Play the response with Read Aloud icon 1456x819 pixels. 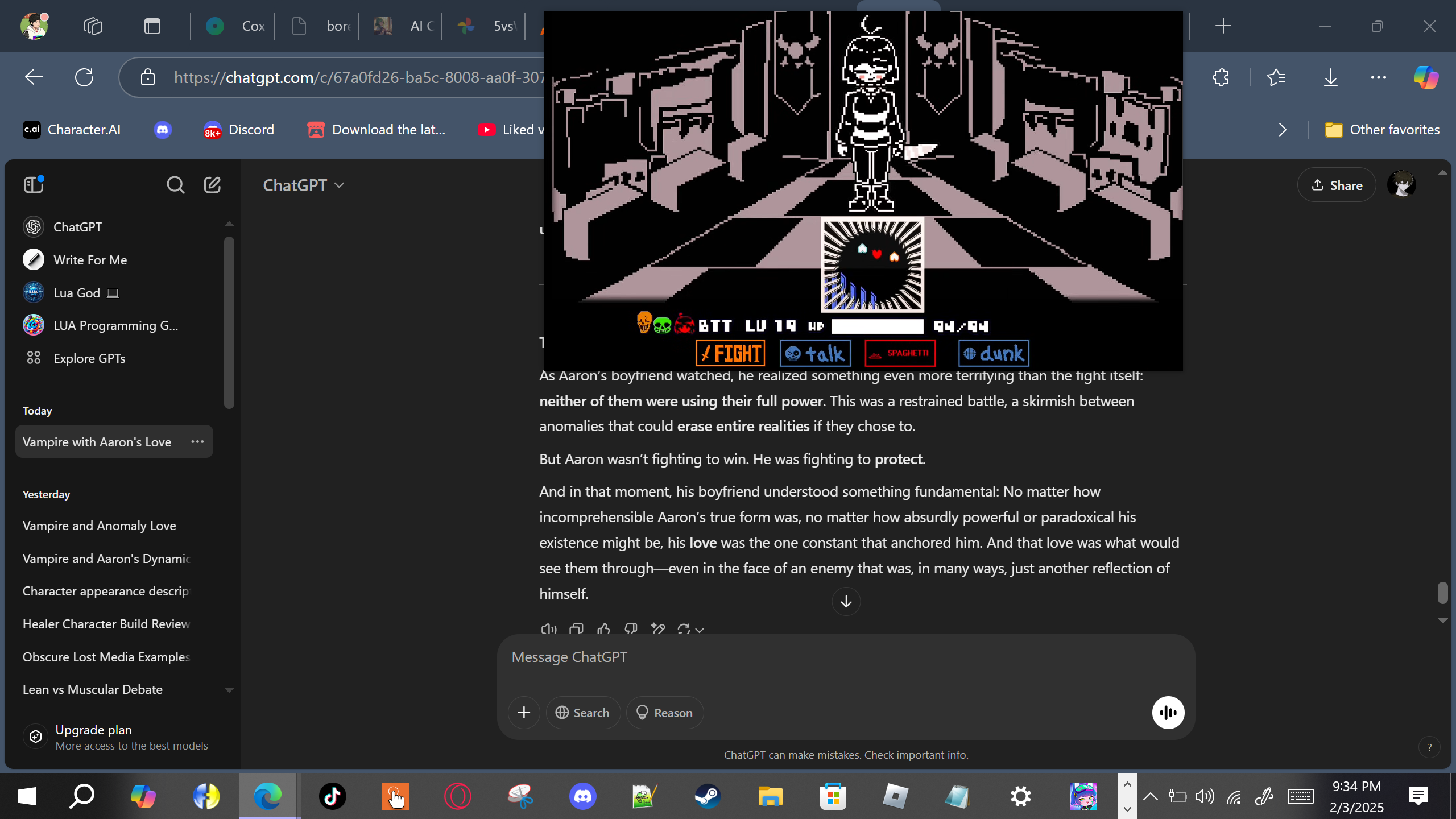(x=548, y=629)
